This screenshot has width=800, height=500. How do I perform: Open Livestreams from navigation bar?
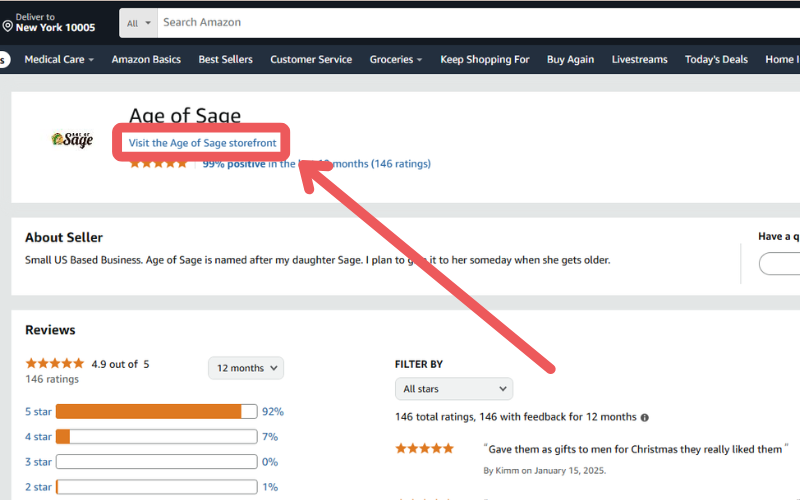pos(639,59)
